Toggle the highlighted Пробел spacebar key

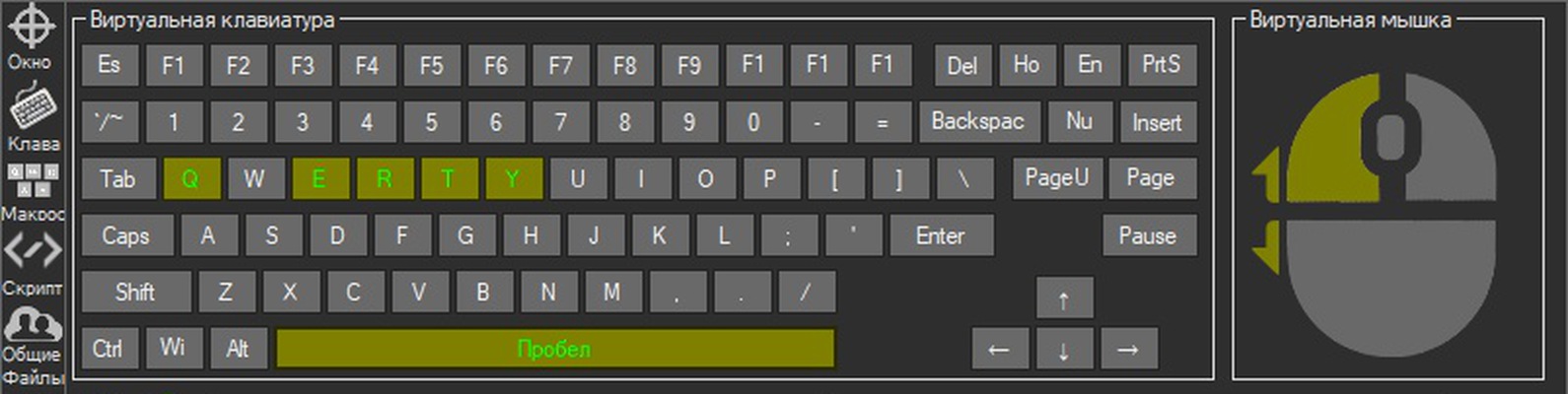pyautogui.click(x=554, y=349)
